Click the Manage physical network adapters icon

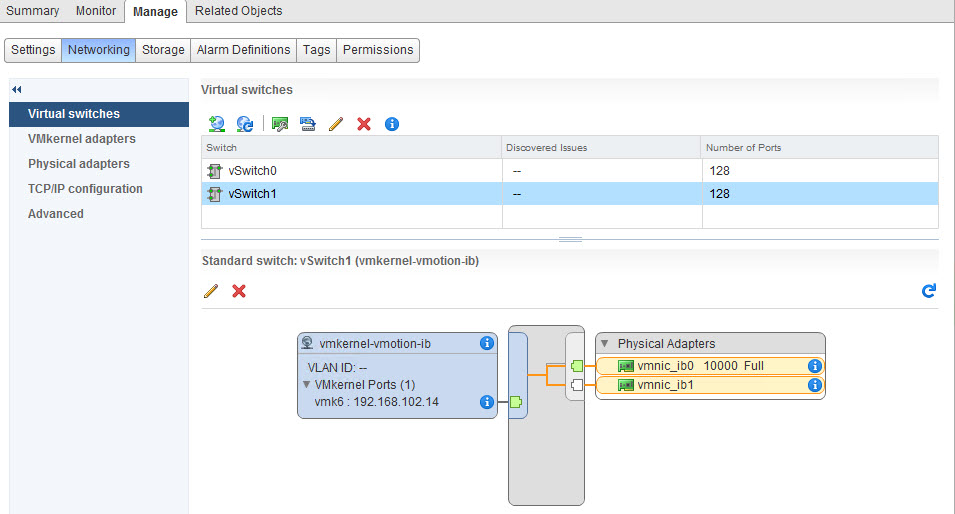[280, 124]
